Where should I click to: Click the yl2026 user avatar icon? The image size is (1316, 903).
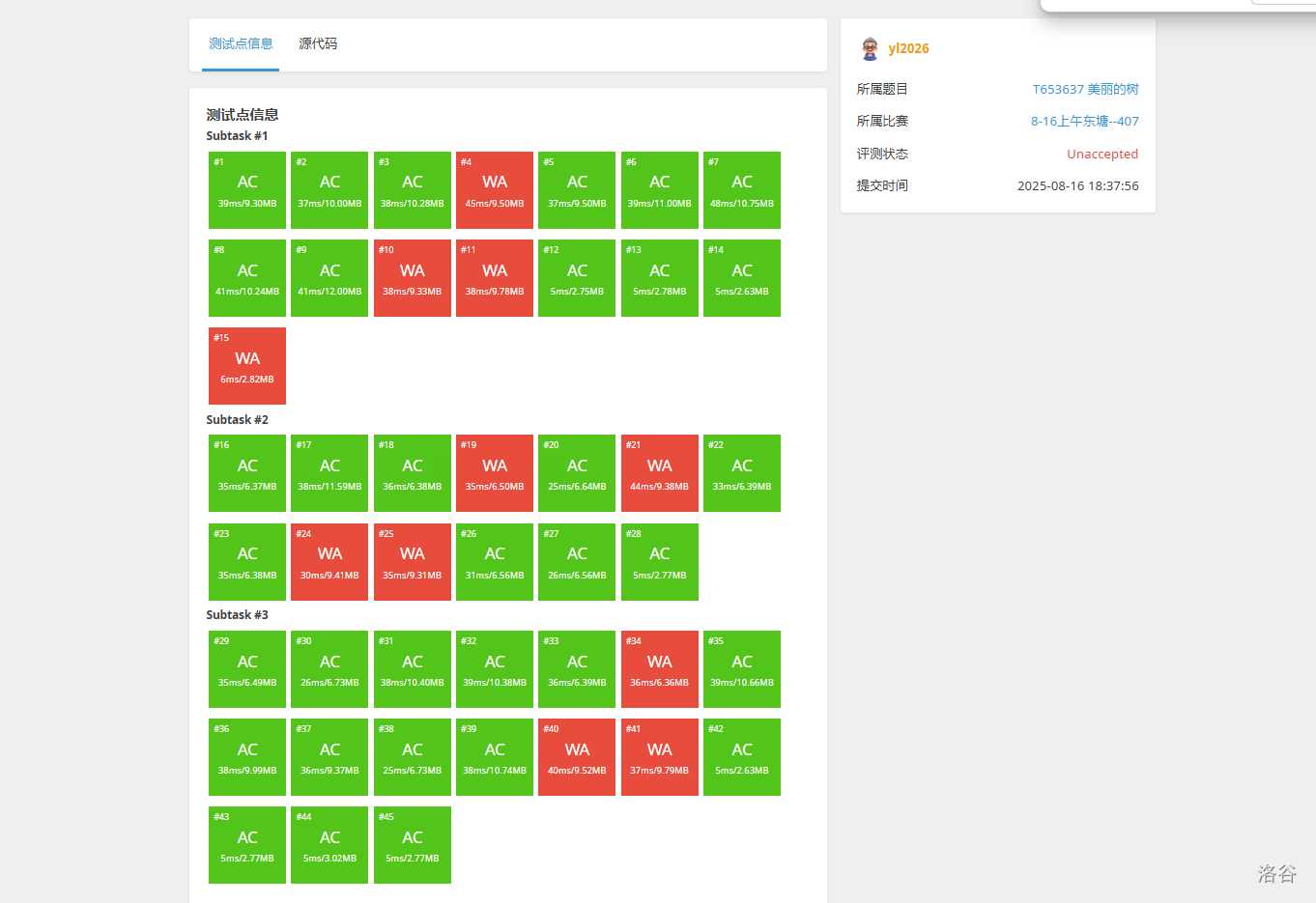[870, 48]
